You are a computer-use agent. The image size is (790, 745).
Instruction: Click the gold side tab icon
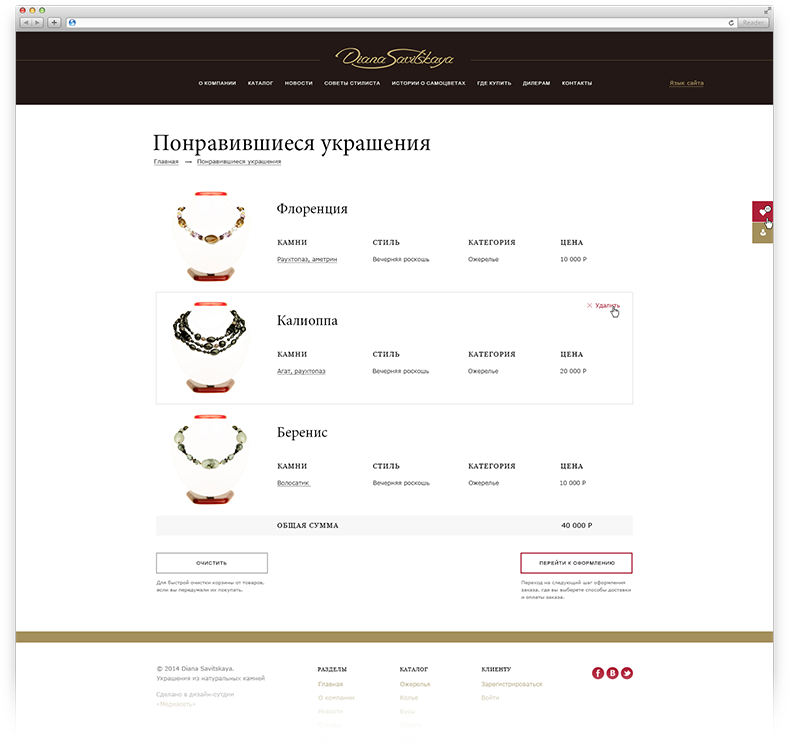click(763, 233)
